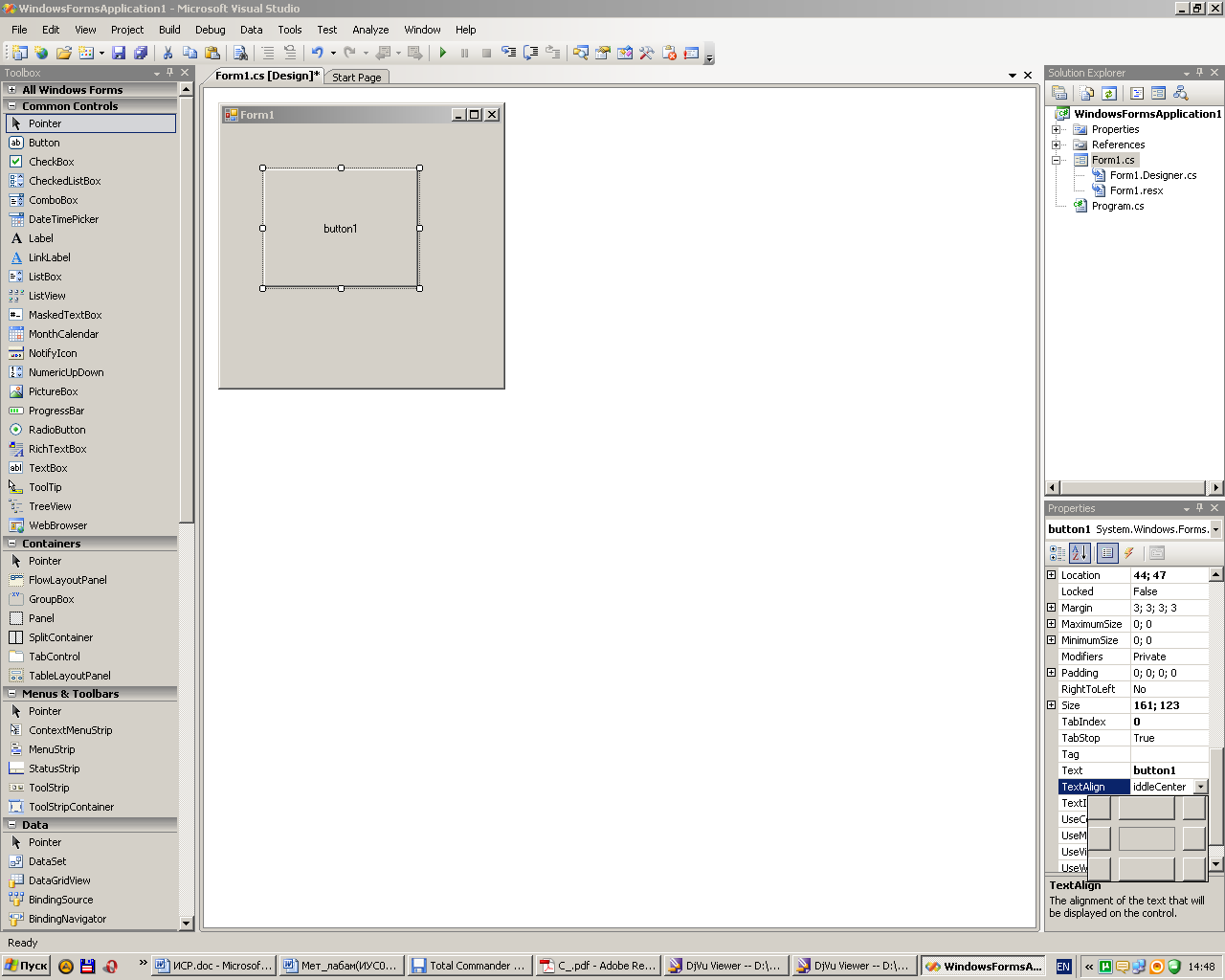
Task: Expand the Location property
Action: point(1051,575)
